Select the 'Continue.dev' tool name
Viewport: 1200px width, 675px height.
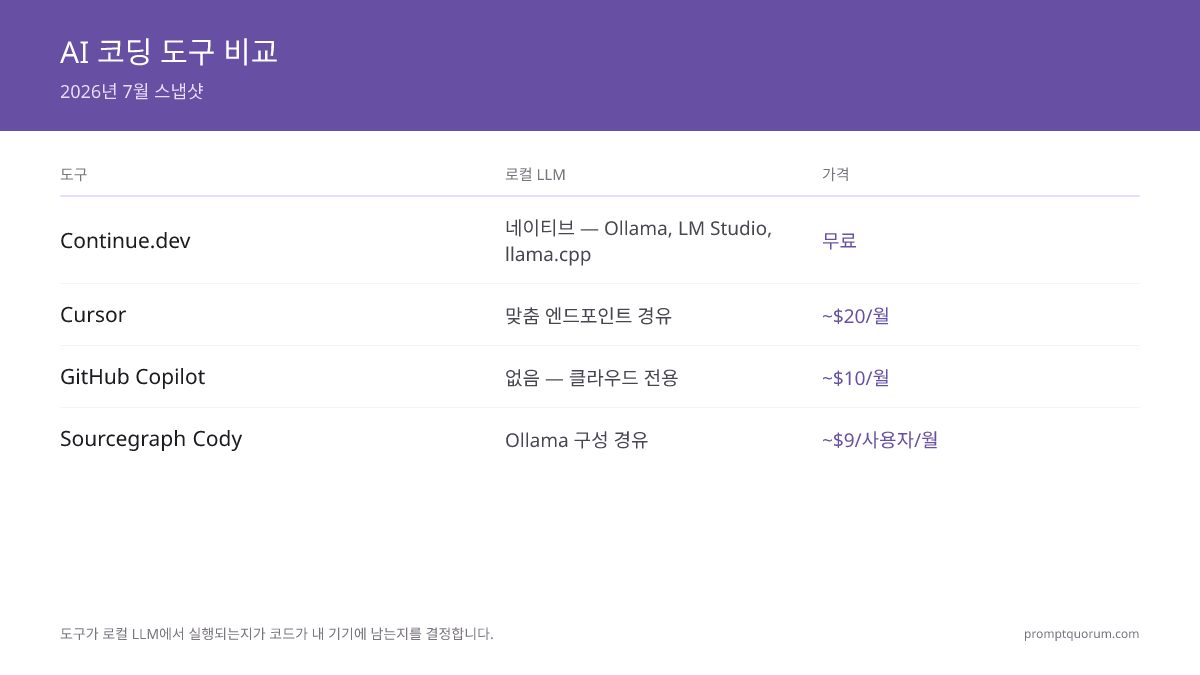tap(125, 241)
